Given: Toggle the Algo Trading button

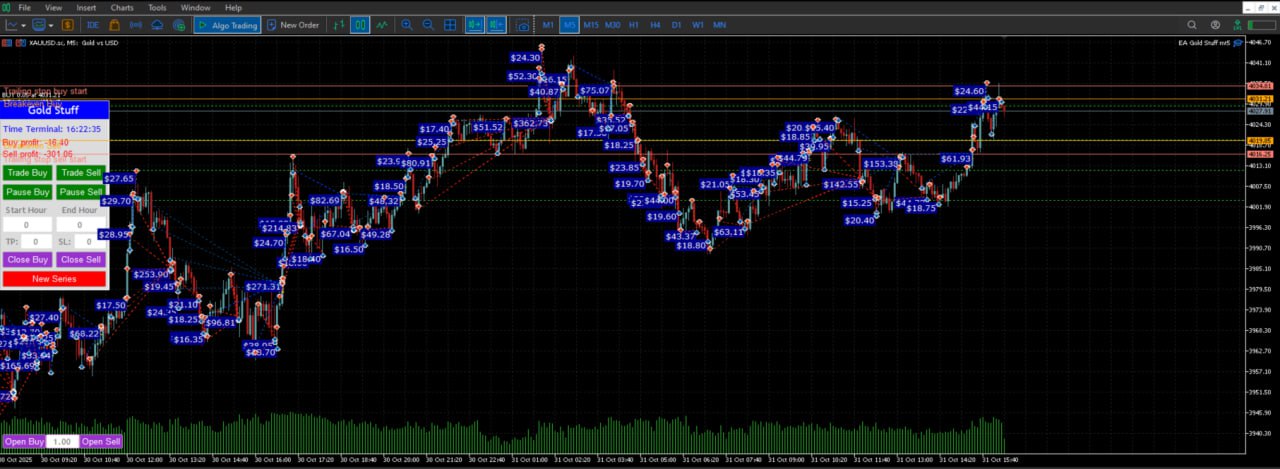Looking at the screenshot, I should [227, 25].
